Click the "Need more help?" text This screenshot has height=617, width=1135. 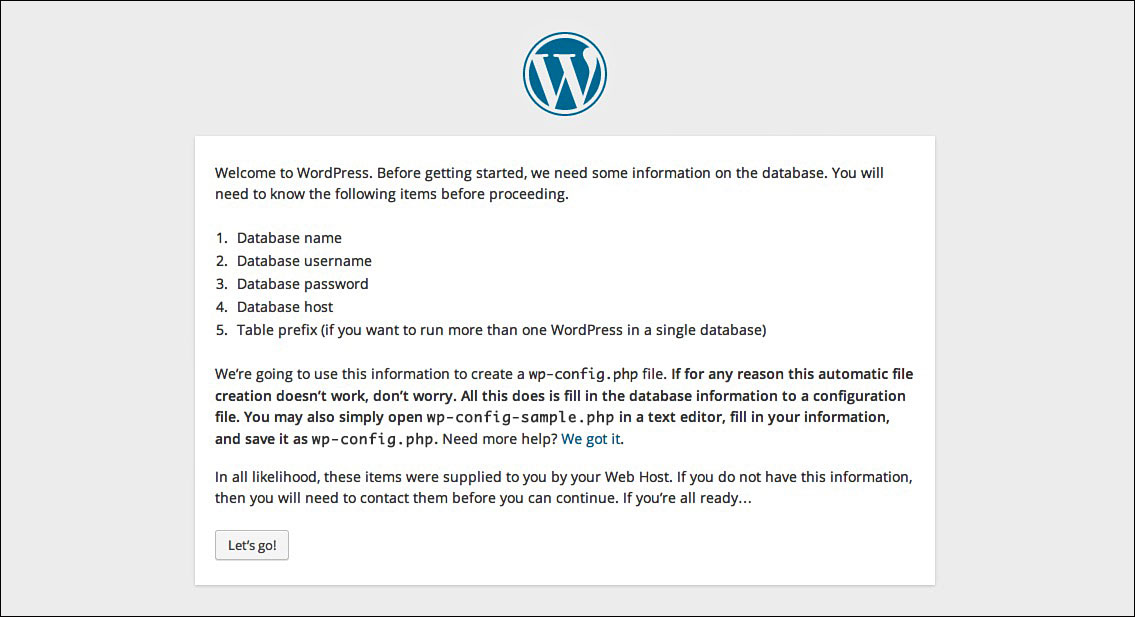pyautogui.click(x=499, y=439)
